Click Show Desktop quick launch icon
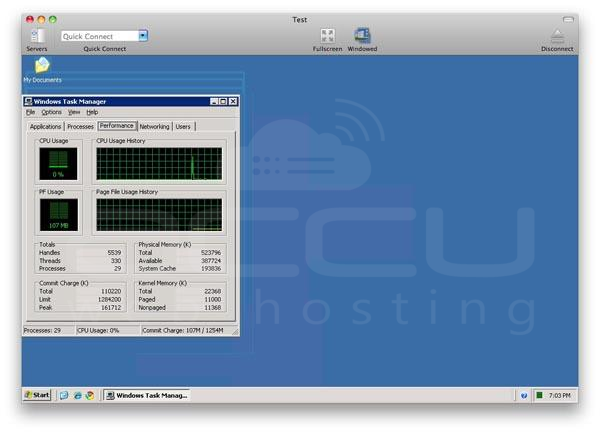 64,396
